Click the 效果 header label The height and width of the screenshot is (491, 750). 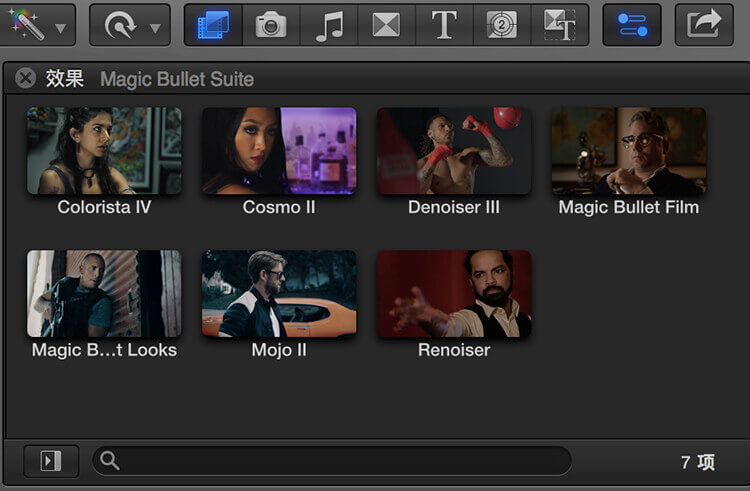click(x=65, y=78)
